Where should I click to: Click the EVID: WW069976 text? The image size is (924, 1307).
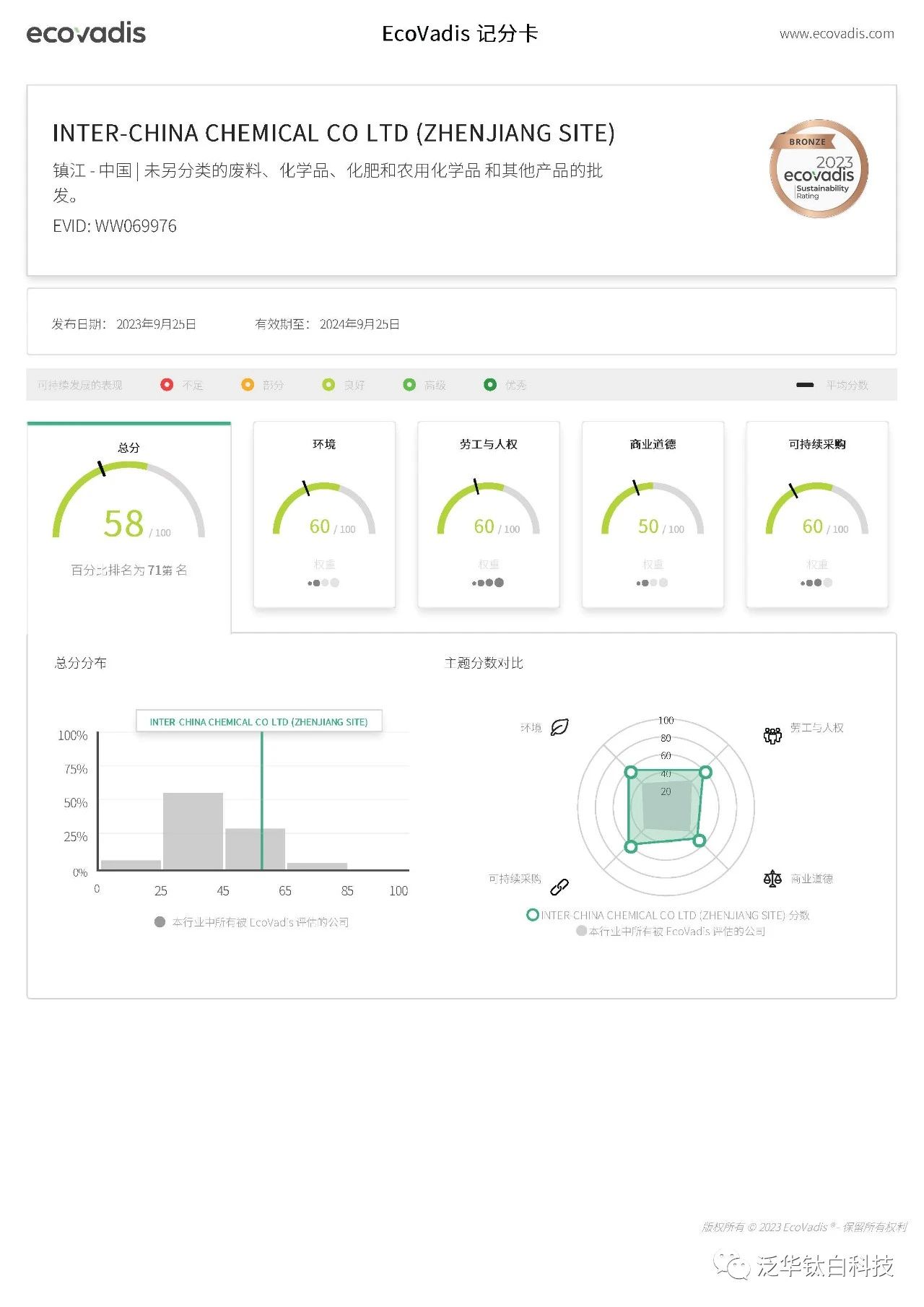click(114, 226)
